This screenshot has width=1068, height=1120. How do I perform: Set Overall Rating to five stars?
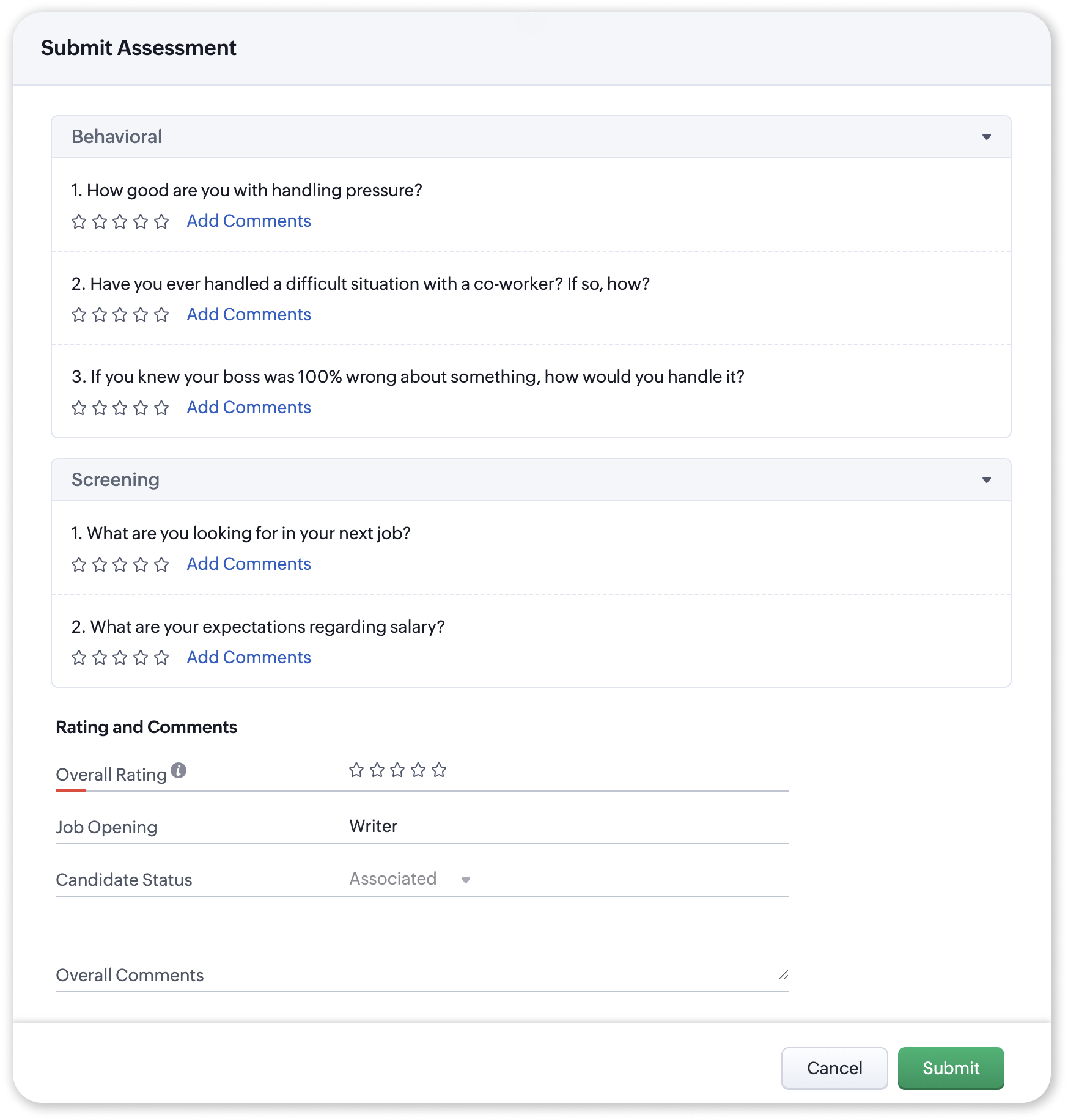point(439,770)
